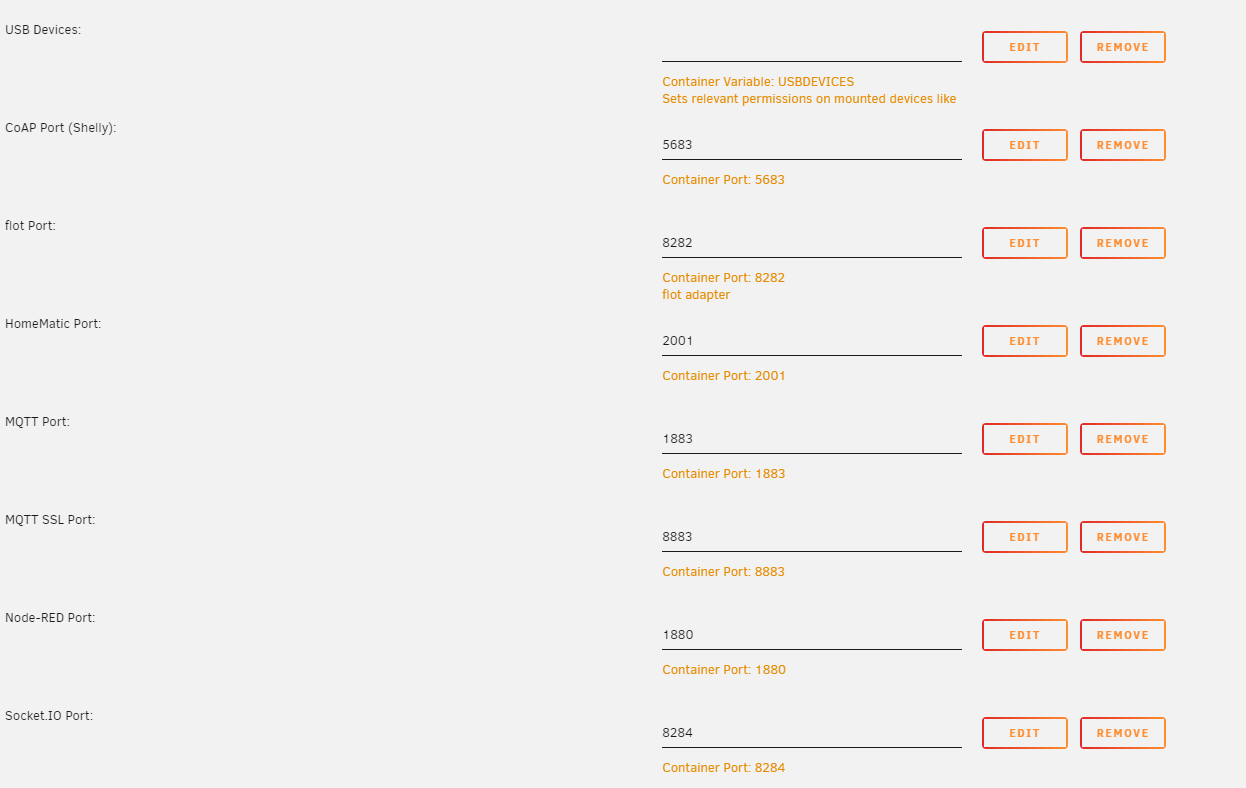Click Edit button for USB Devices

tap(1024, 47)
